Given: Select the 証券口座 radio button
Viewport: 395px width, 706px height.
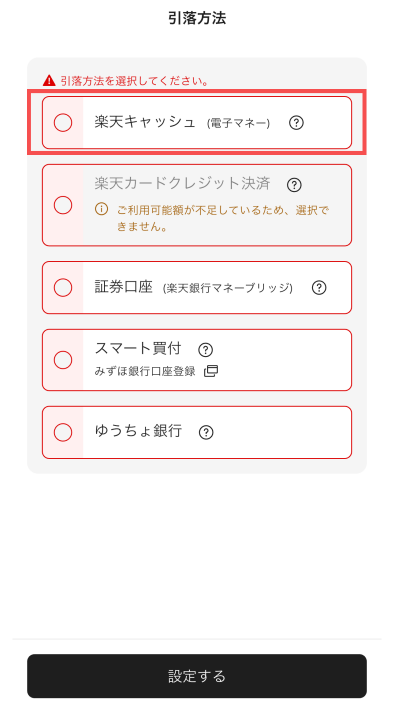Looking at the screenshot, I should coord(63,287).
